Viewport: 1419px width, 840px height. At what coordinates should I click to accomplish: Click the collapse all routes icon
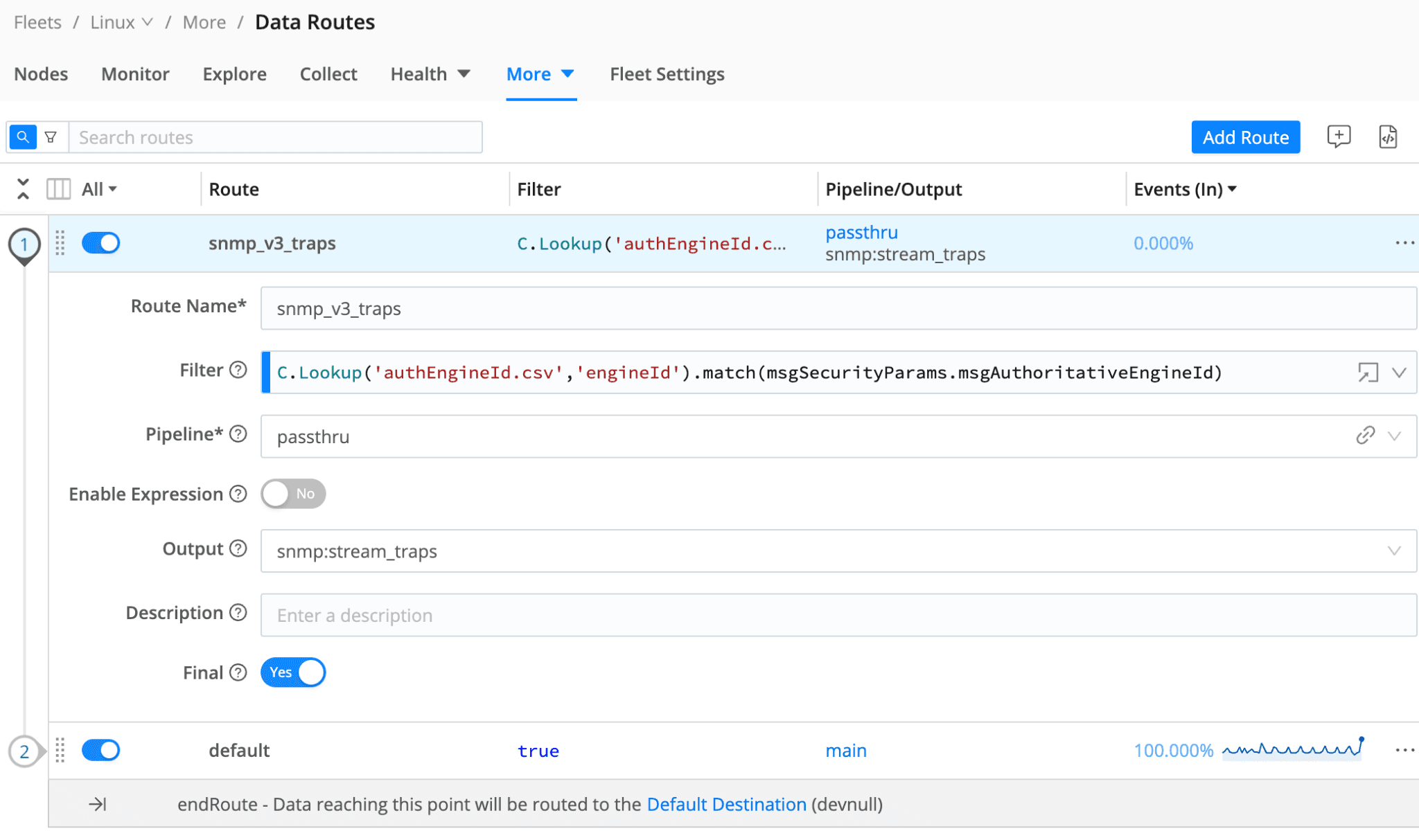tap(23, 189)
